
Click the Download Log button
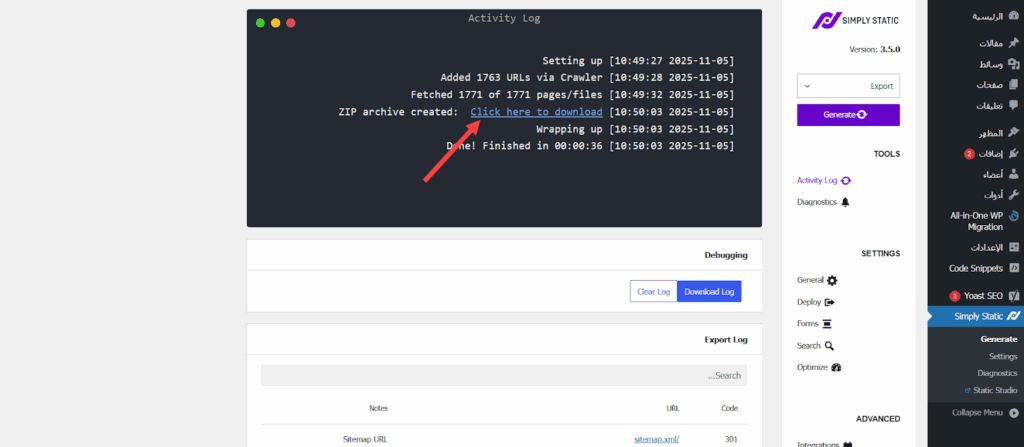709,291
